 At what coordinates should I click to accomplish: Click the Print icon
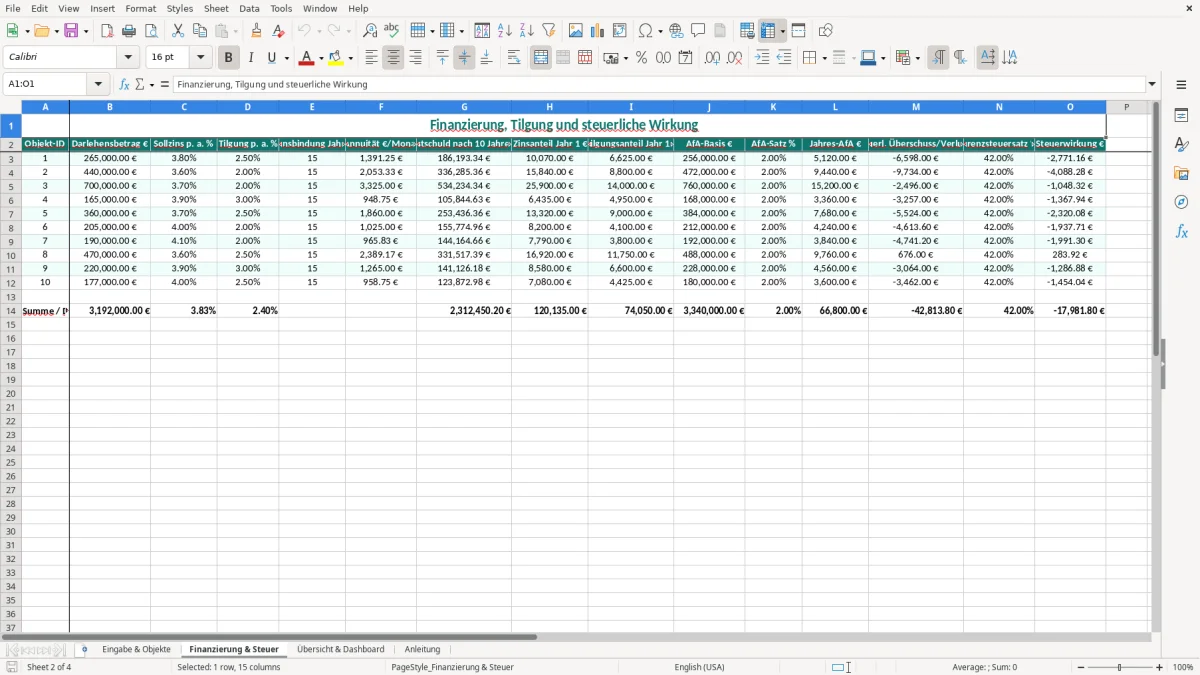129,31
